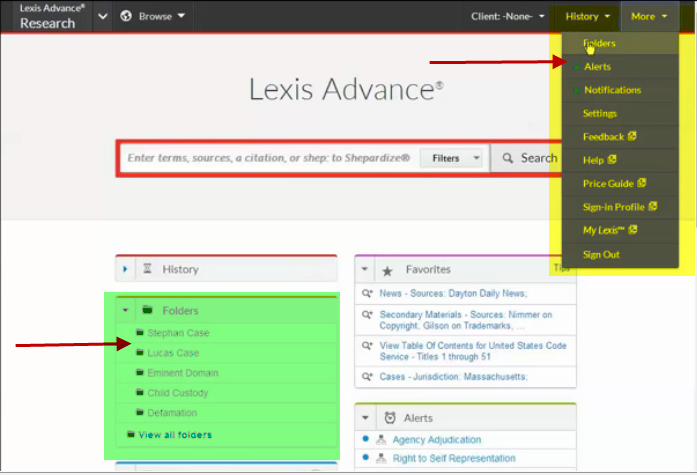Select Help in the More menu
Screen dimensions: 697x475
[x=620, y=160]
